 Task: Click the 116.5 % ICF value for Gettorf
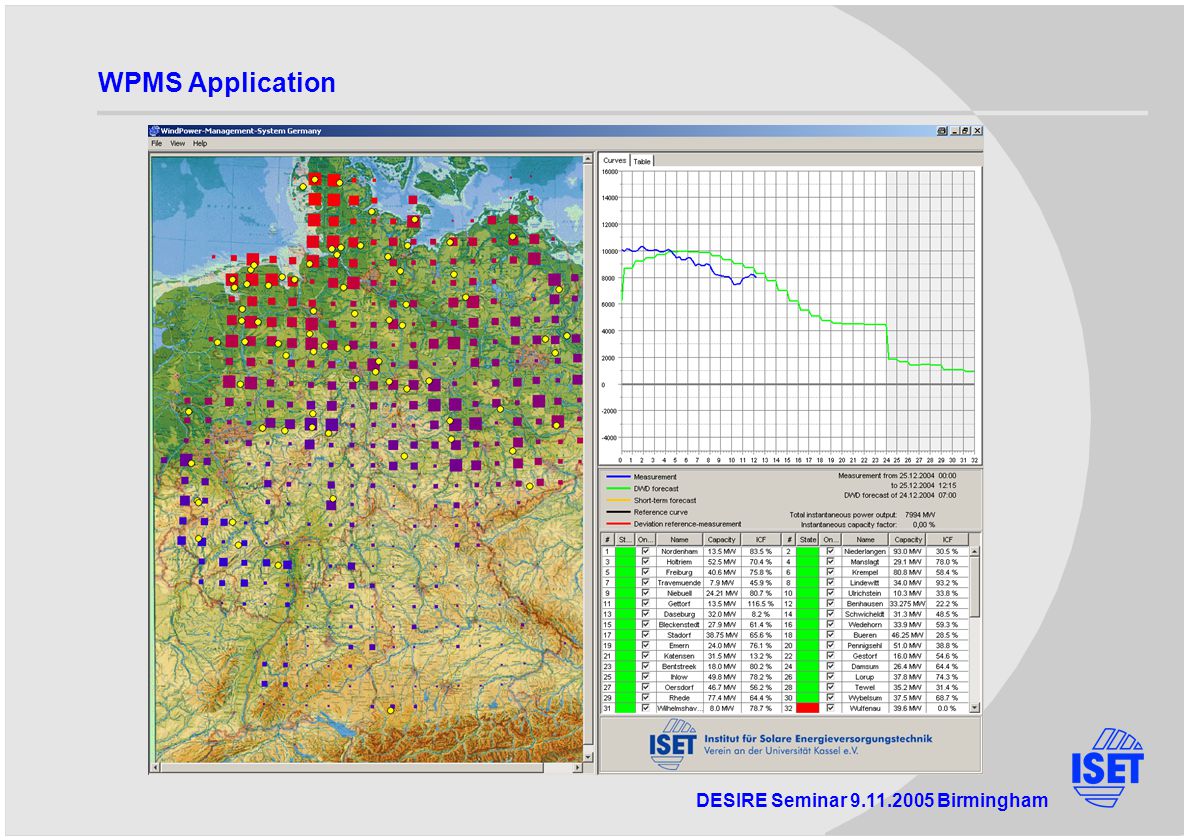click(x=761, y=604)
